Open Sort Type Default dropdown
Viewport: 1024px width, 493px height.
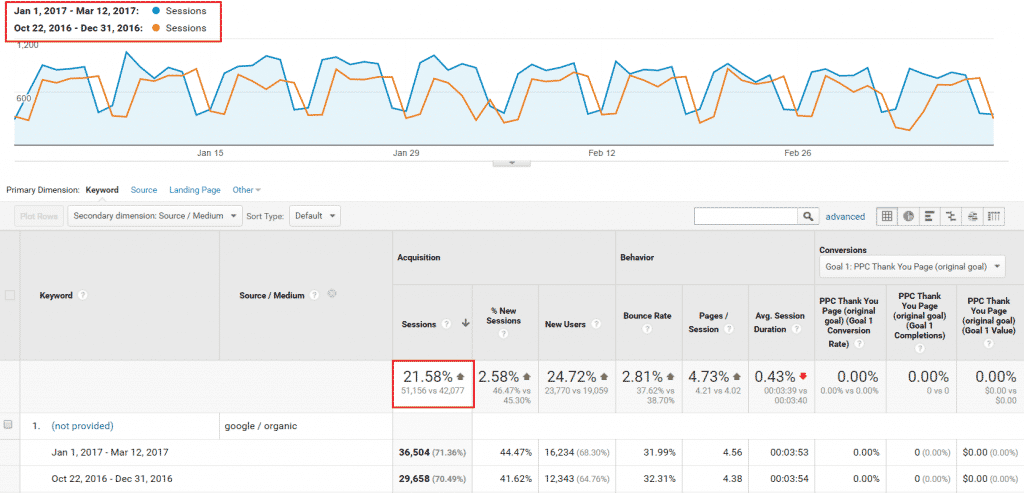click(x=314, y=215)
